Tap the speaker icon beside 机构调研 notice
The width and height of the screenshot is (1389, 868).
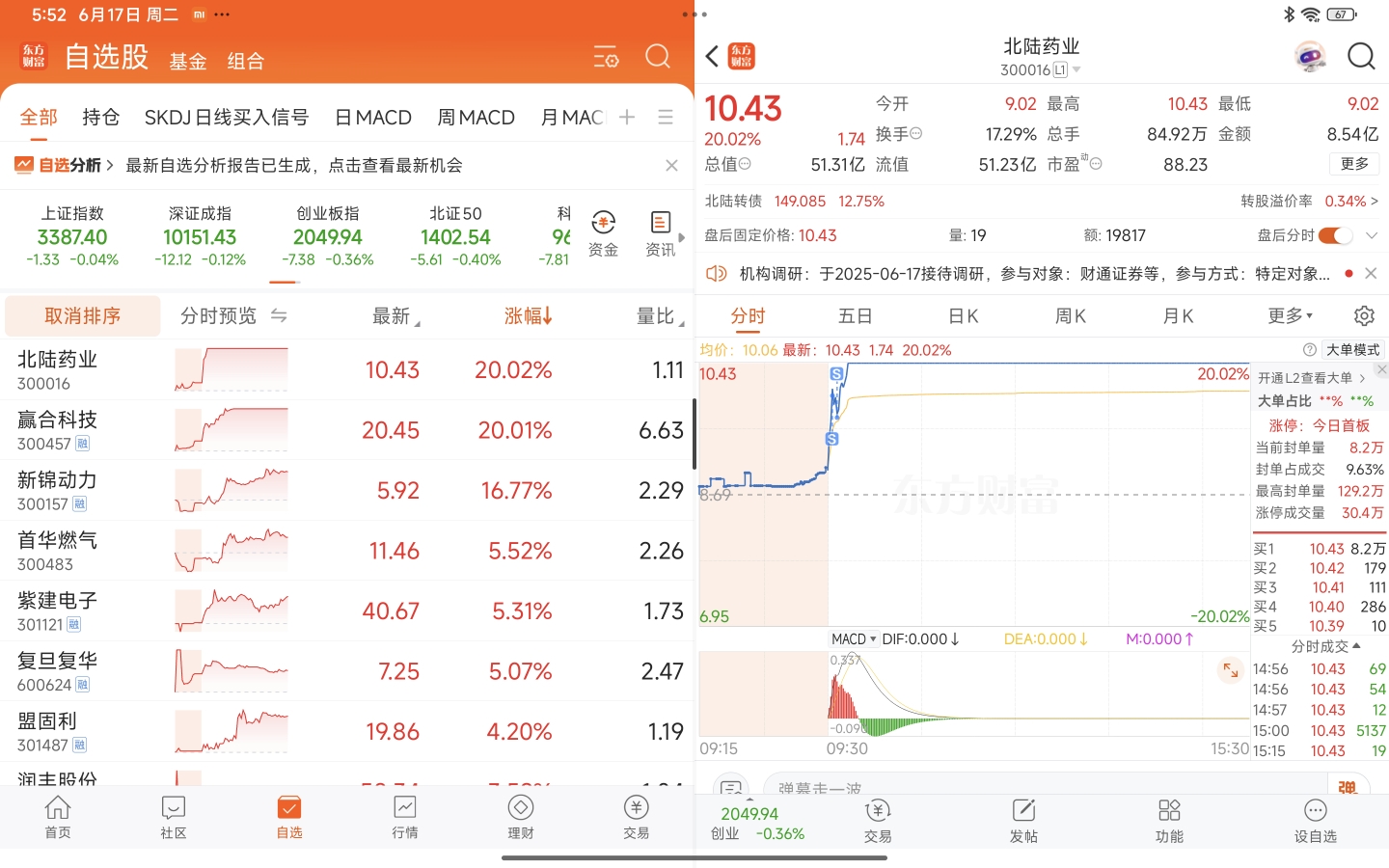click(x=716, y=274)
